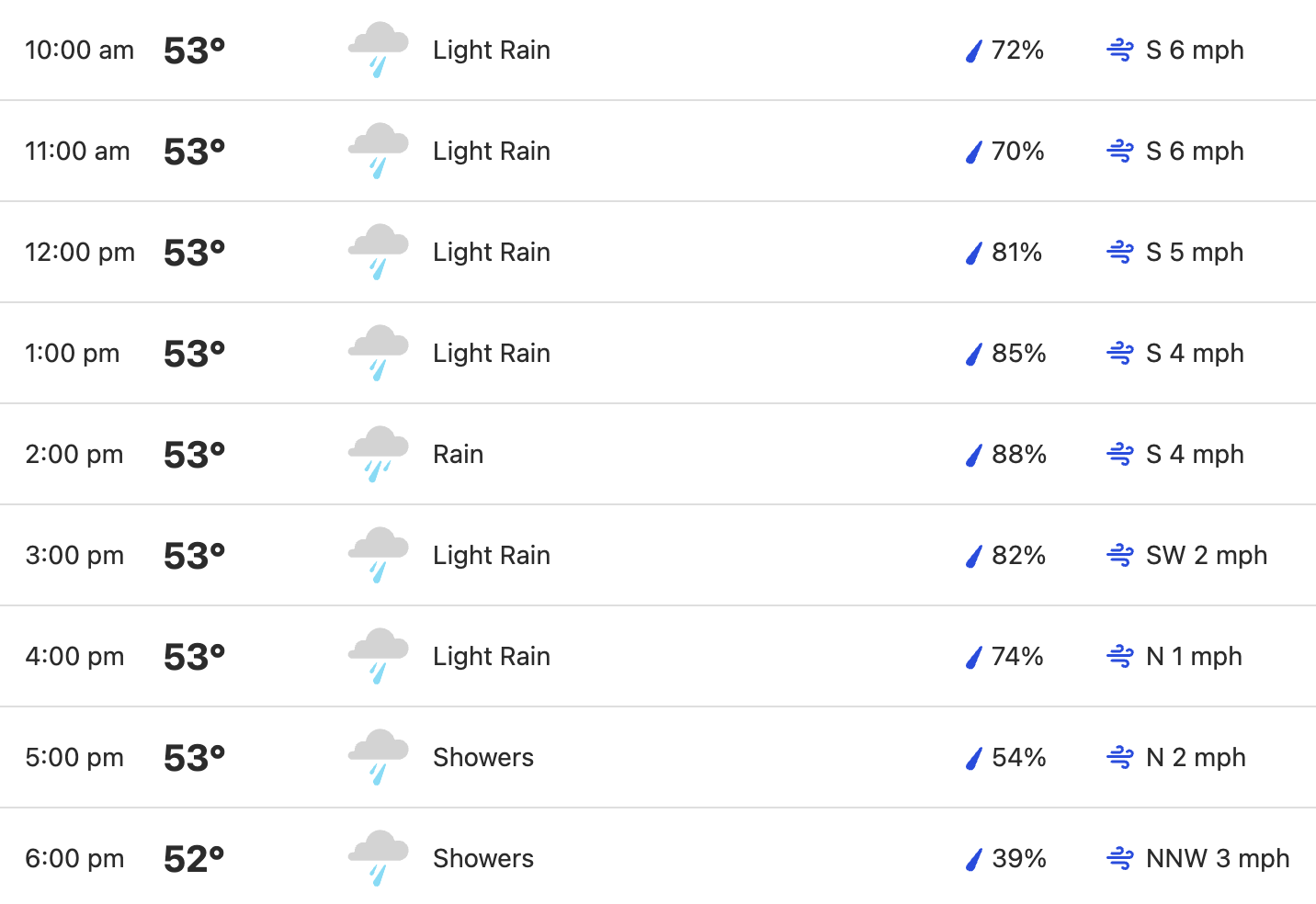Screen dimensions: 1316x904
Task: Click the 85% precipitation chance value
Action: tap(1019, 353)
